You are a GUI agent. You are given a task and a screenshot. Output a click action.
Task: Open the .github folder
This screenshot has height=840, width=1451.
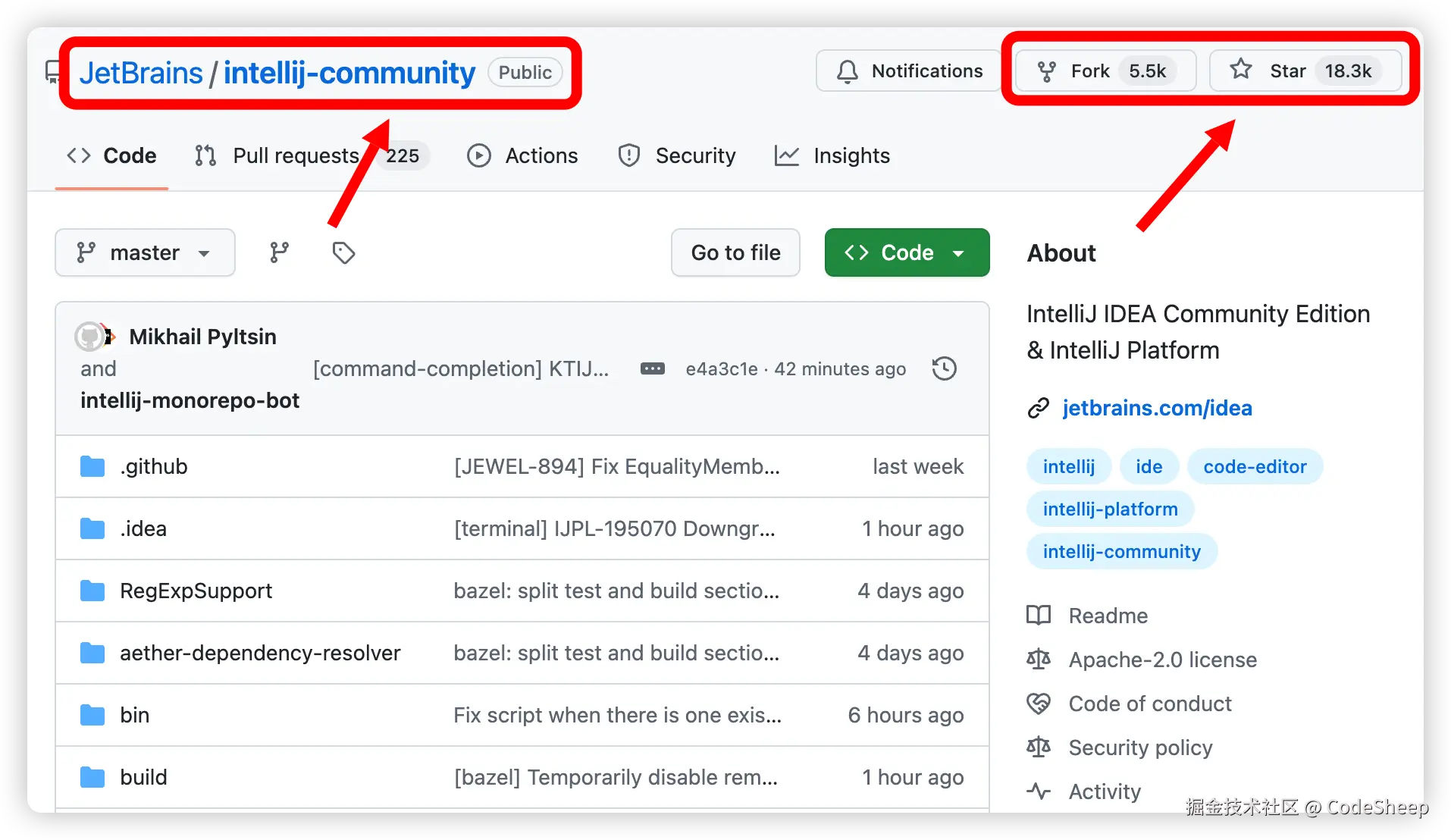pyautogui.click(x=153, y=466)
